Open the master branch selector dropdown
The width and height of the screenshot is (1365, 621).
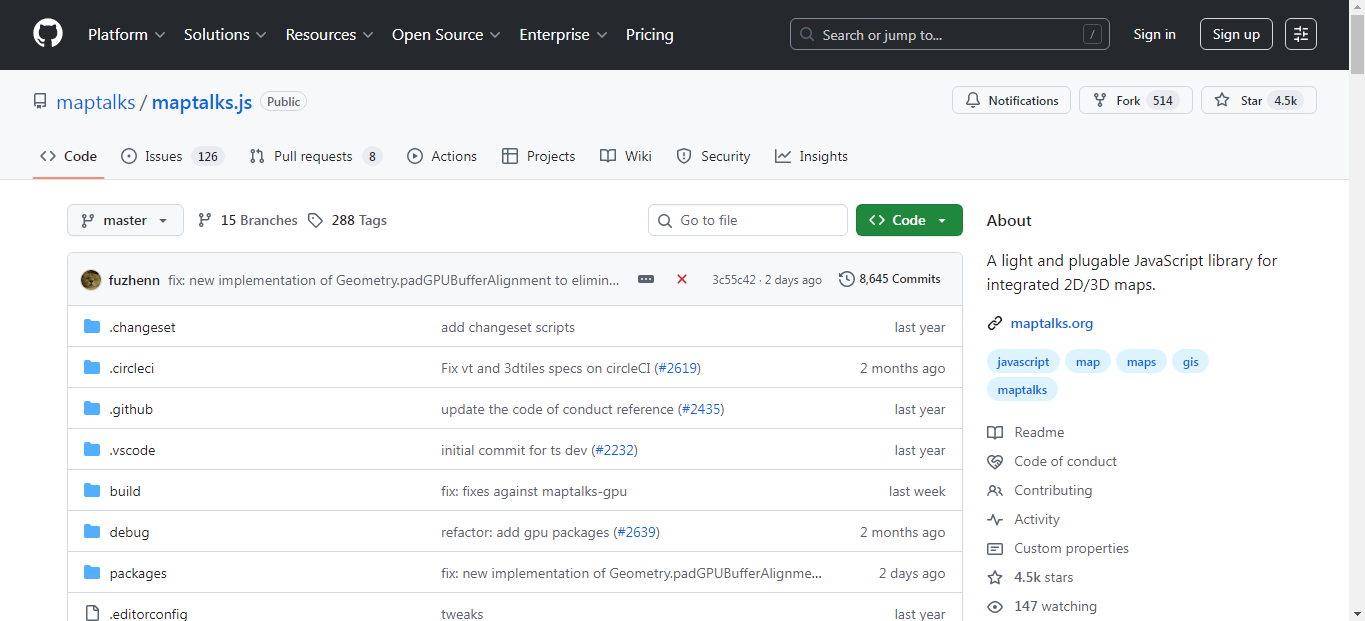pos(125,220)
